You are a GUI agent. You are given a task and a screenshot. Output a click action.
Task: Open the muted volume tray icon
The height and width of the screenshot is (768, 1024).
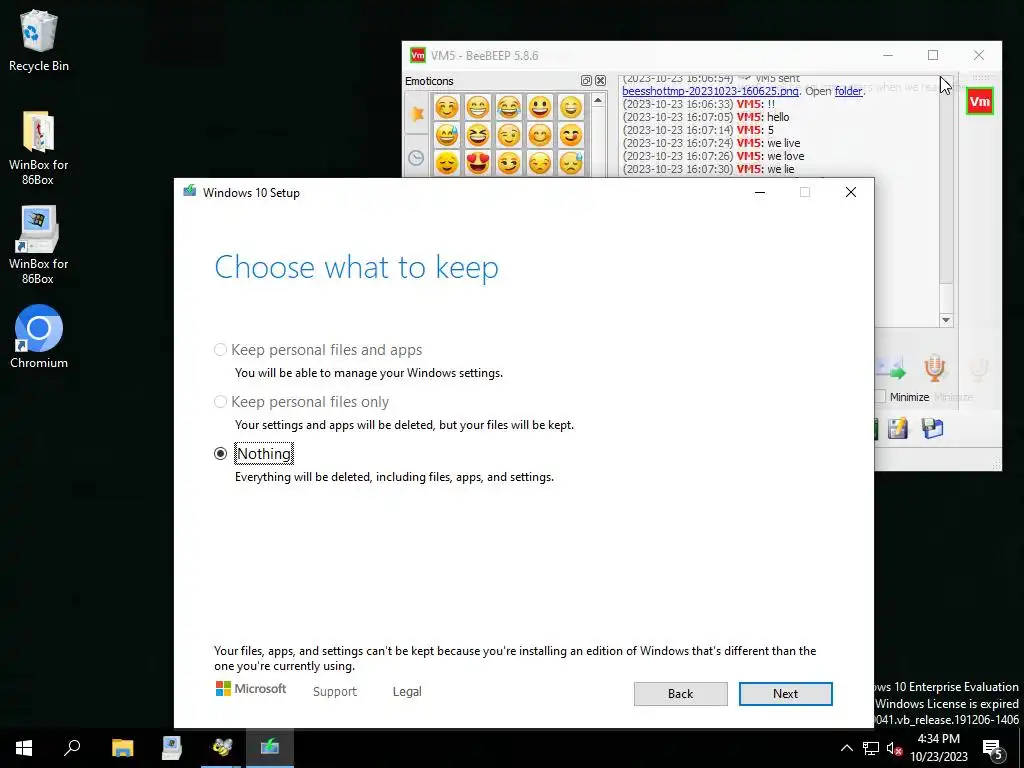tap(894, 748)
